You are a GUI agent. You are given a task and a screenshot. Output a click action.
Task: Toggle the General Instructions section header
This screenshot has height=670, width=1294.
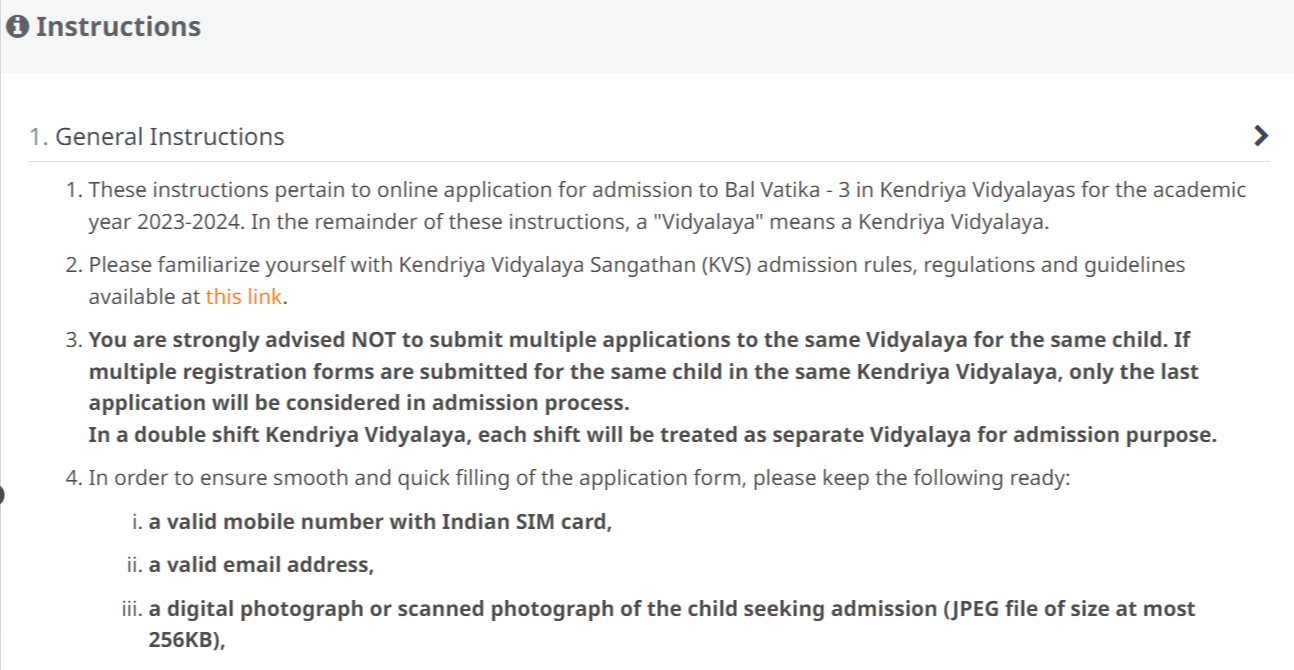point(649,136)
